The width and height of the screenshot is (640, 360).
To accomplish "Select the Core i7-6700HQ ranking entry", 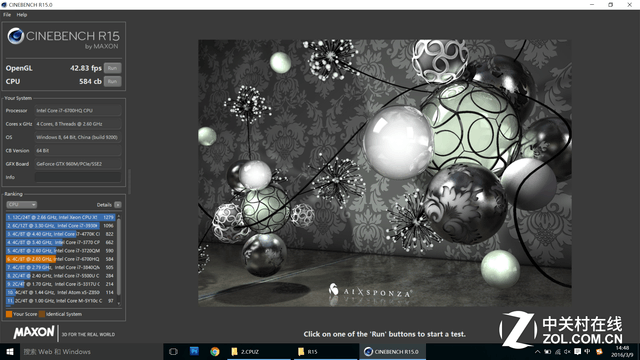I will pyautogui.click(x=60, y=259).
